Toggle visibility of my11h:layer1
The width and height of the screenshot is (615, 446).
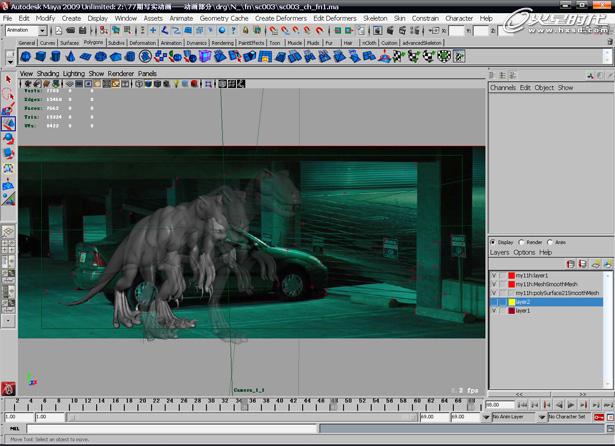494,275
